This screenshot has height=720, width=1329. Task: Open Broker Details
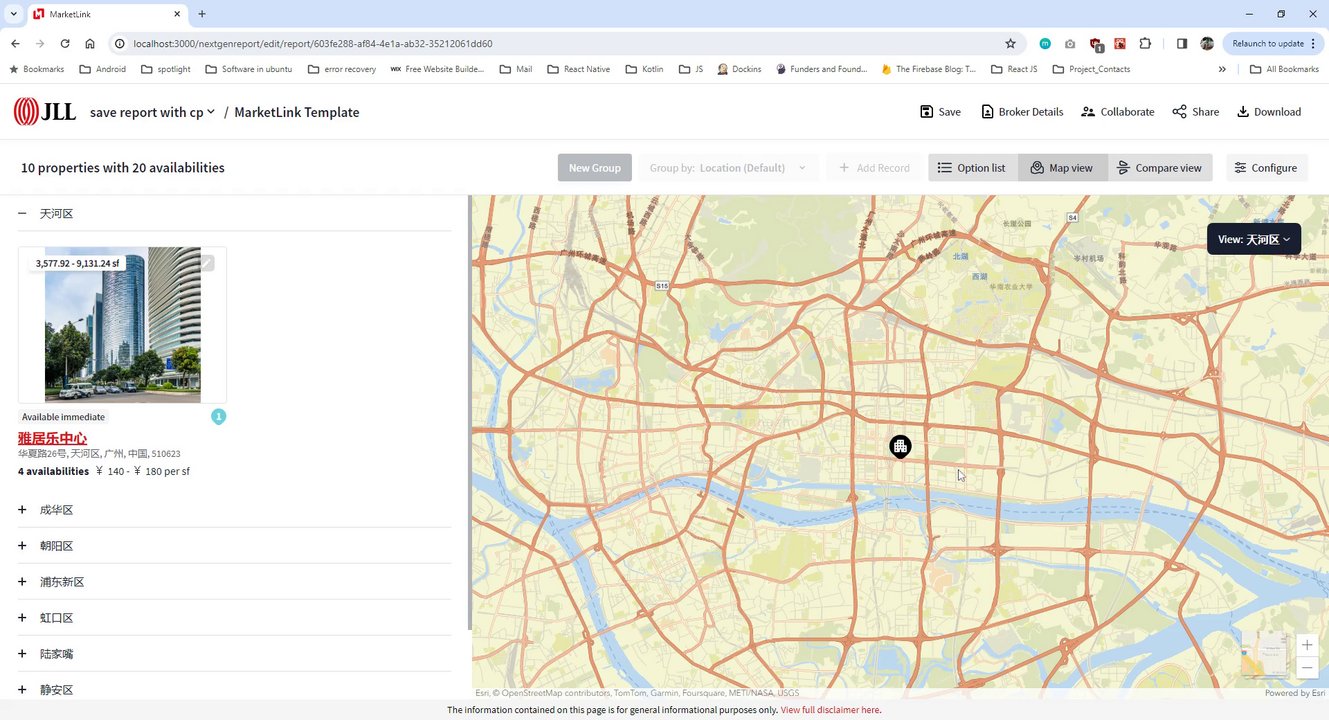[x=1021, y=112]
